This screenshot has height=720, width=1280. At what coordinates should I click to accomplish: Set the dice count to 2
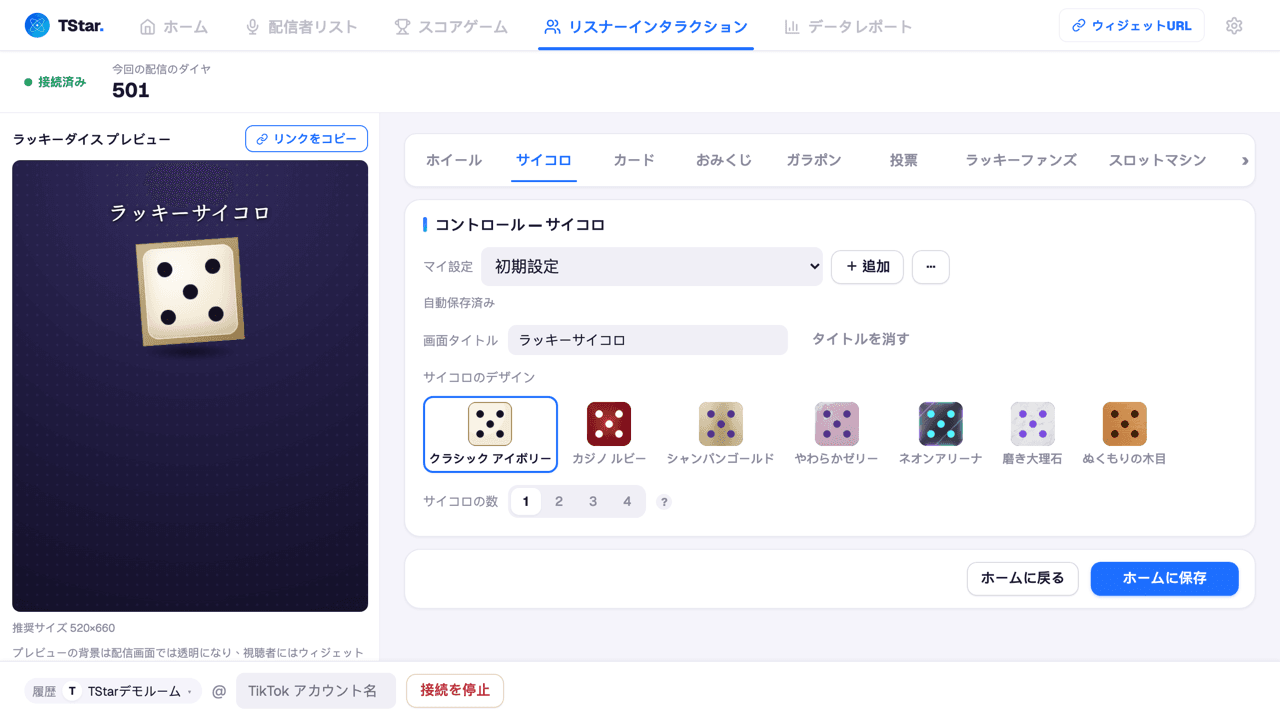point(559,501)
